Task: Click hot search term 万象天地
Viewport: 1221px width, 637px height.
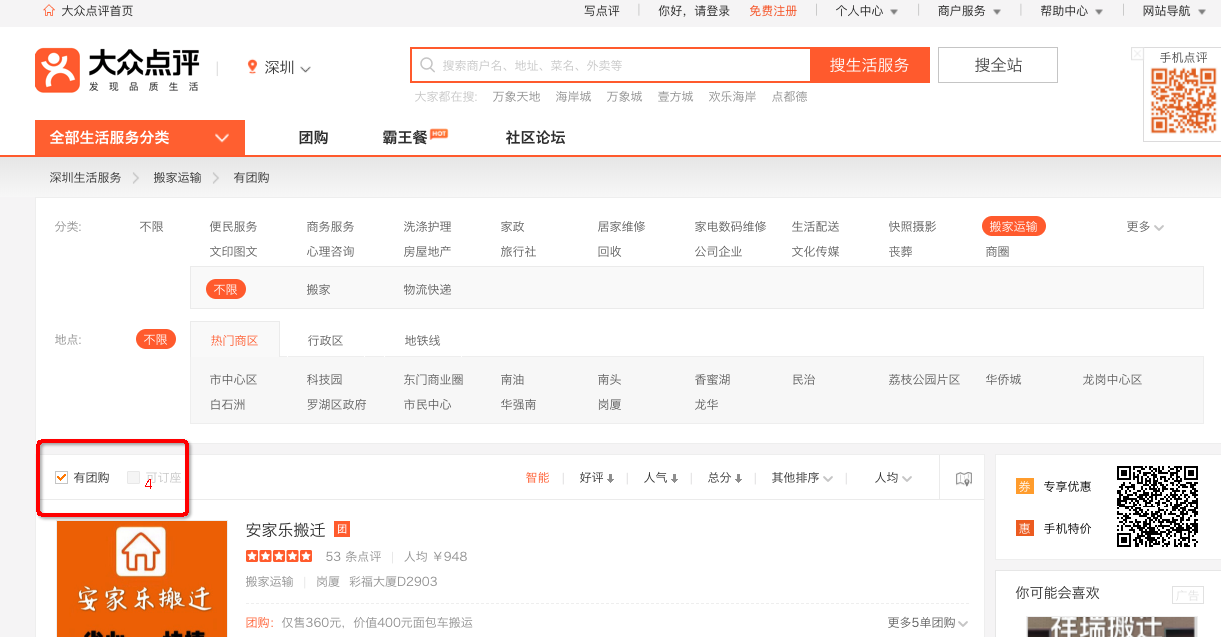Action: (x=516, y=97)
